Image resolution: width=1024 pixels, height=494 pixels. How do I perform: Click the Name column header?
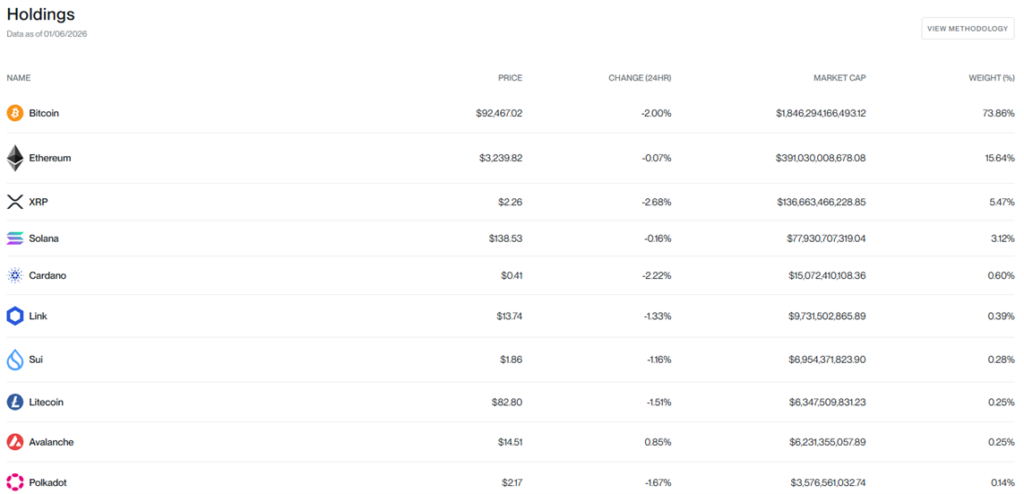tap(19, 77)
